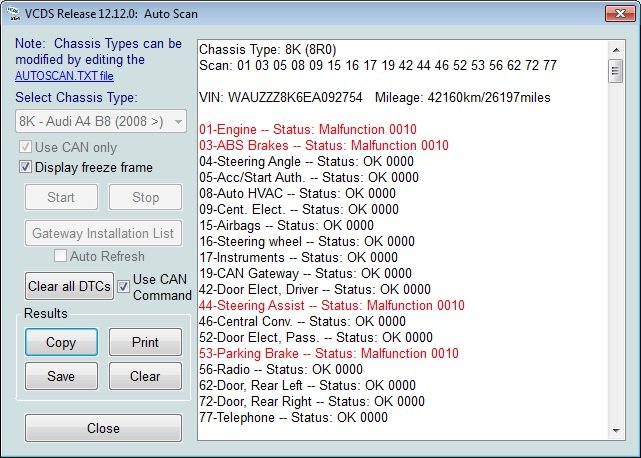Save the scan results
Screen dimensions: 641x458
coord(61,376)
